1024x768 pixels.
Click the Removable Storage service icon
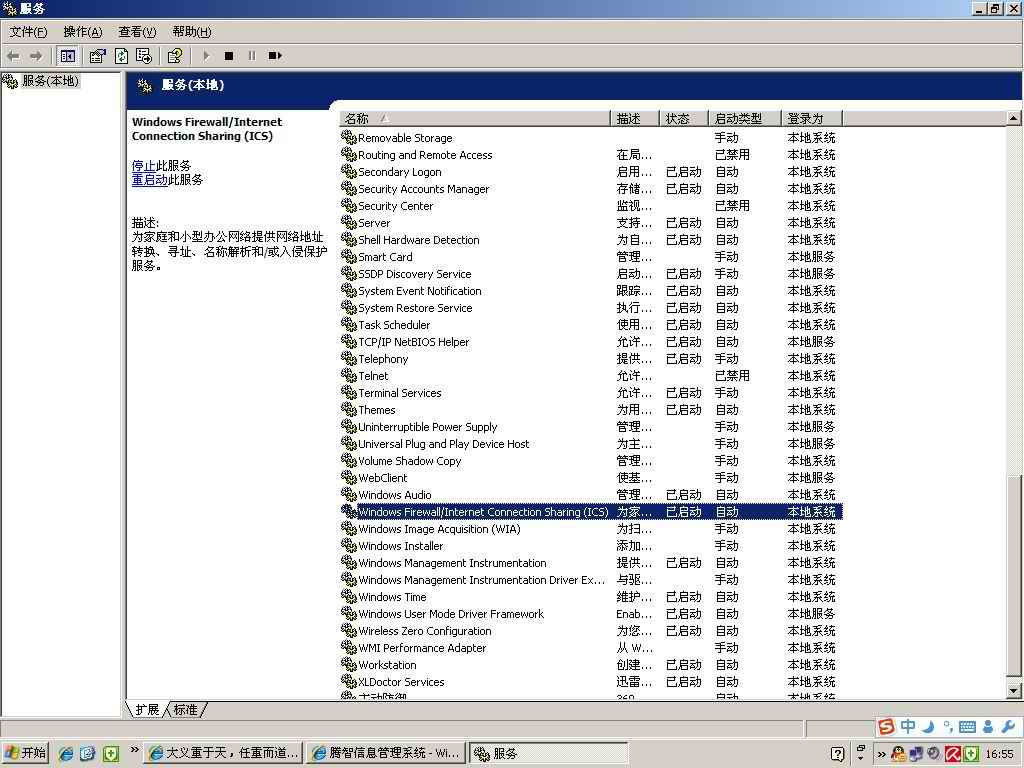349,137
